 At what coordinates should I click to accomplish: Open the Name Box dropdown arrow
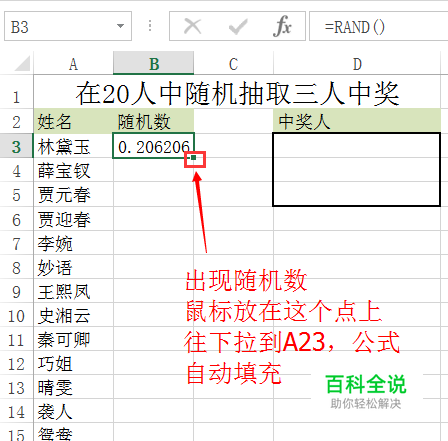click(120, 26)
